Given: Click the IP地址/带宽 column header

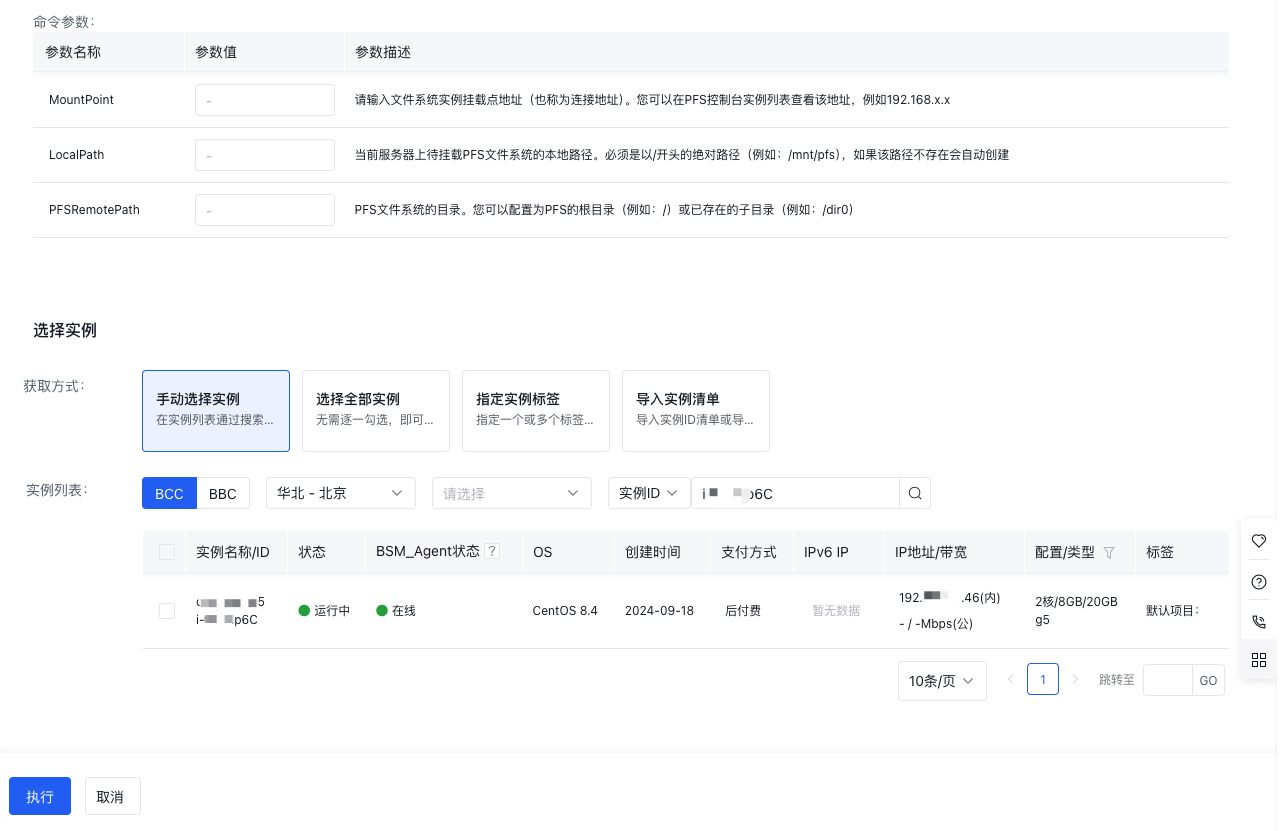Looking at the screenshot, I should pyautogui.click(x=931, y=552).
